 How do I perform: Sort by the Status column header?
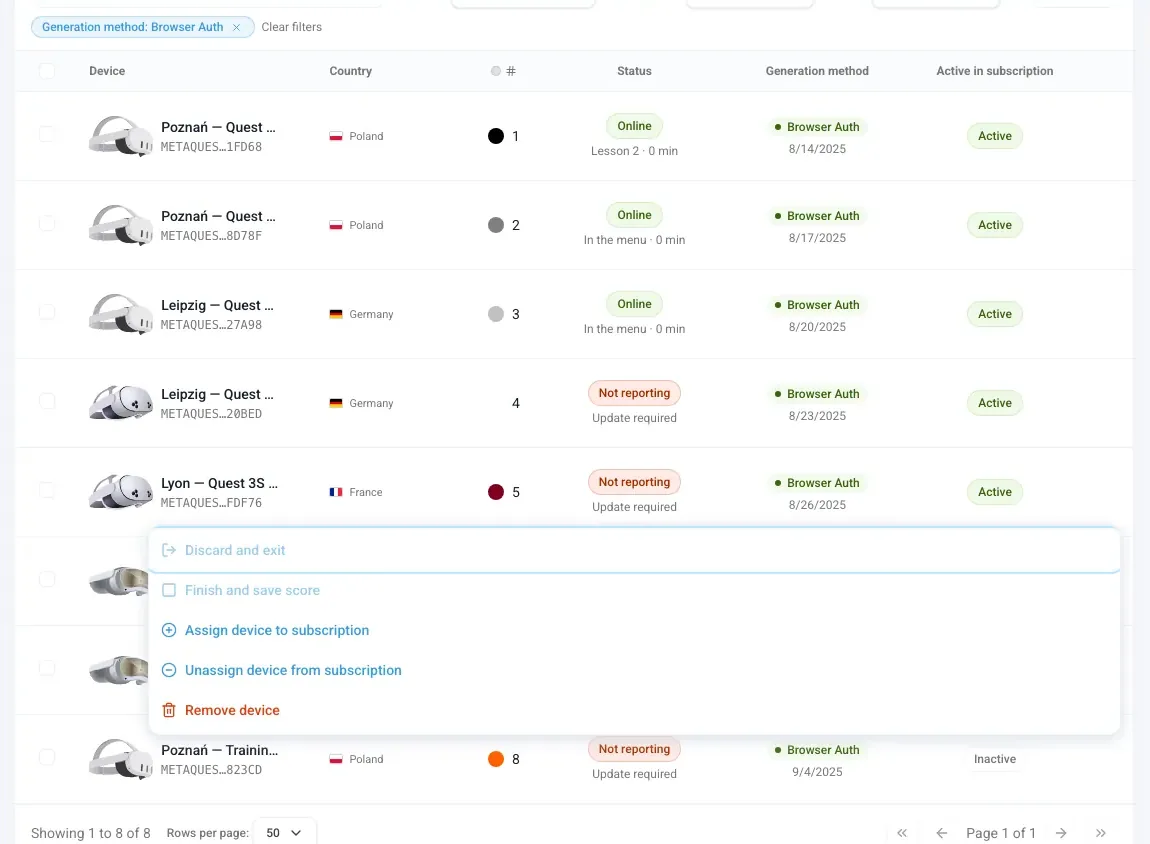[x=634, y=71]
